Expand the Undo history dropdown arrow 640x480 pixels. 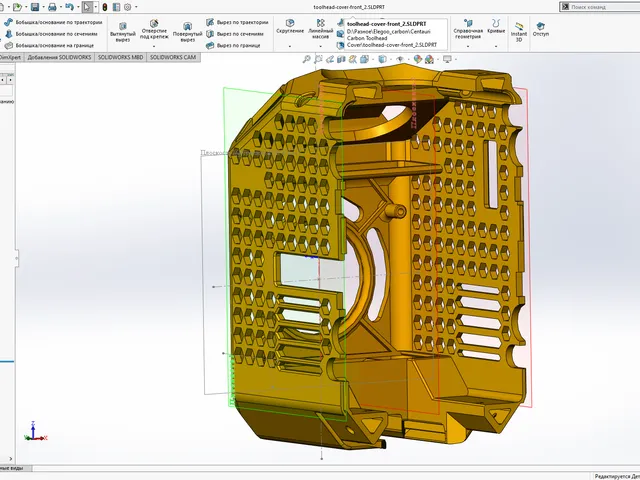pos(78,7)
